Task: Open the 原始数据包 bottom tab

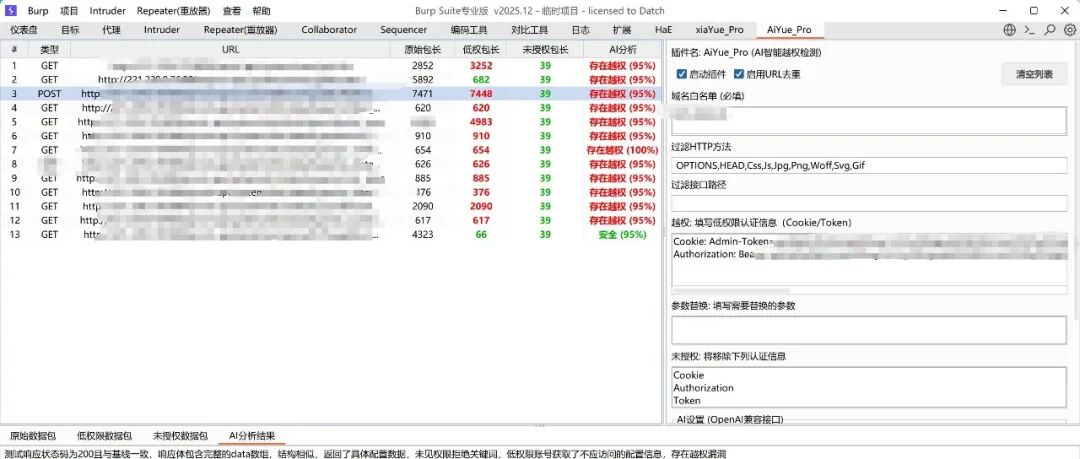Action: click(32, 436)
